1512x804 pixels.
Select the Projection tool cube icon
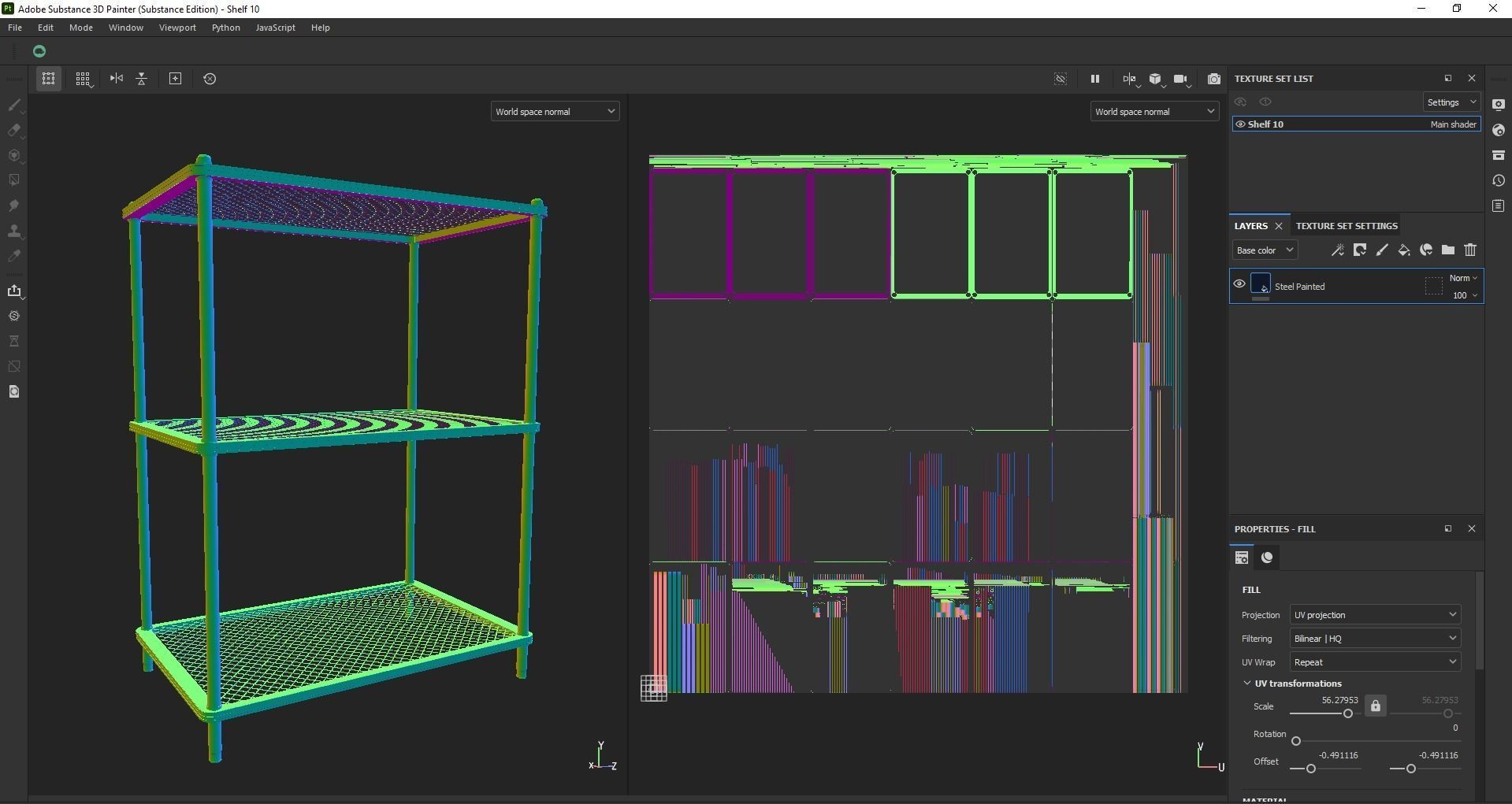click(x=14, y=155)
